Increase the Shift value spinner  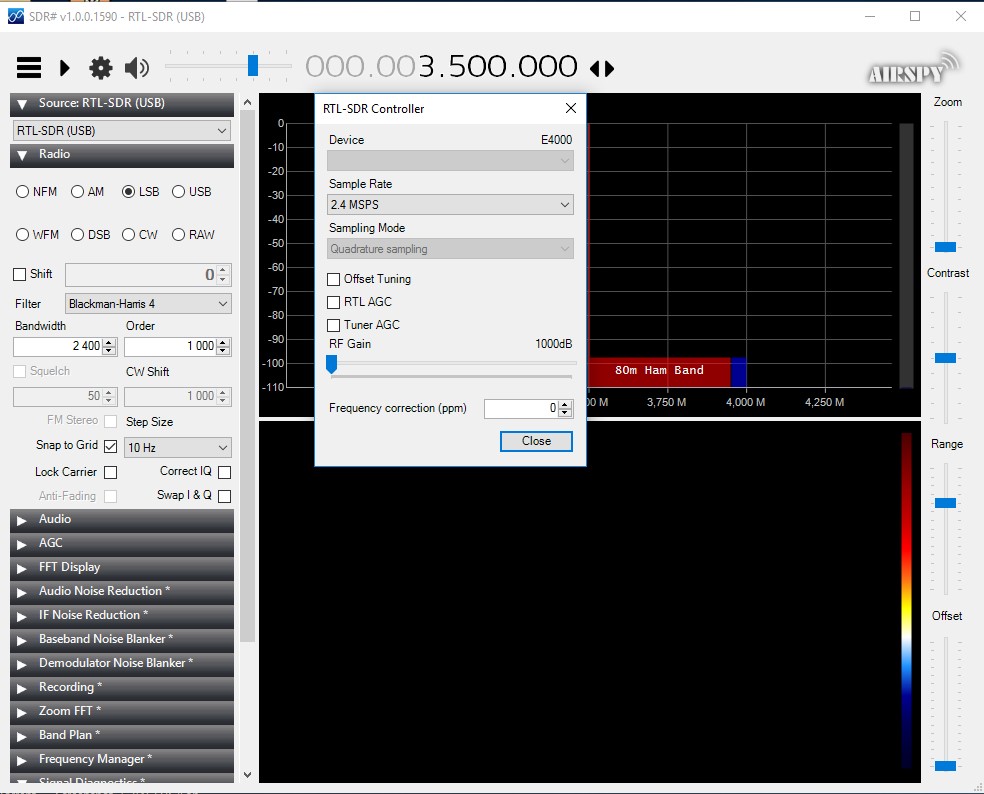223,271
